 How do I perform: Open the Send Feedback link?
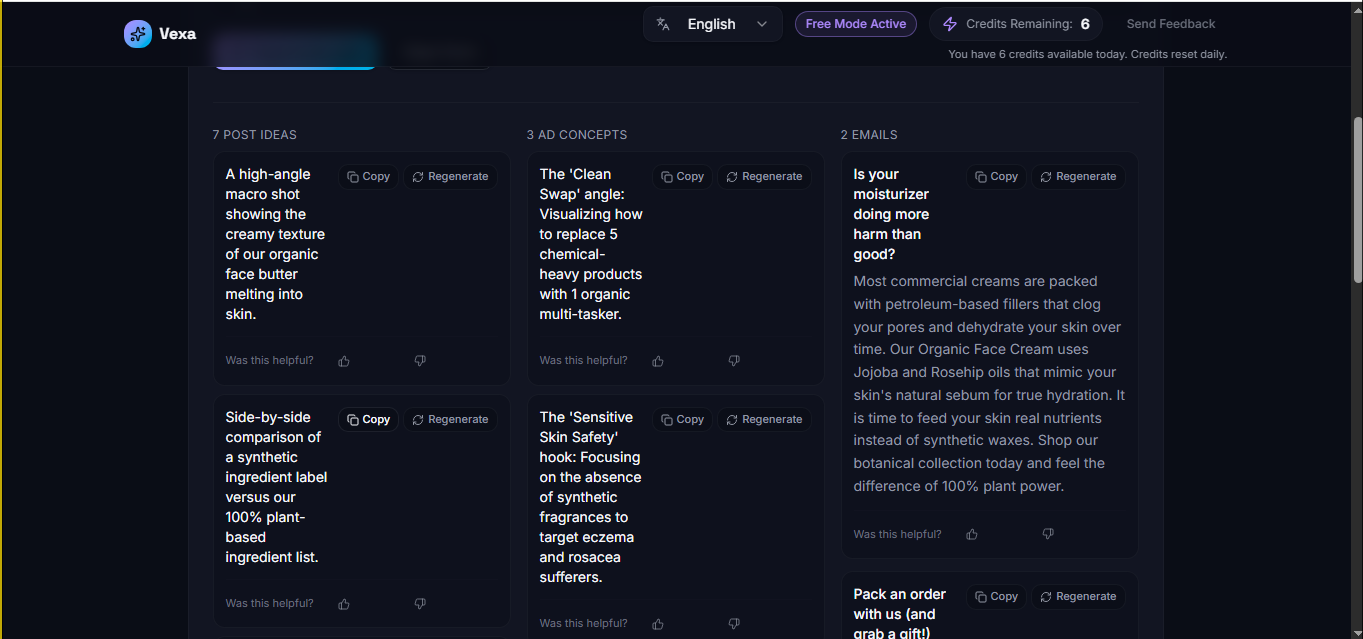click(1171, 24)
